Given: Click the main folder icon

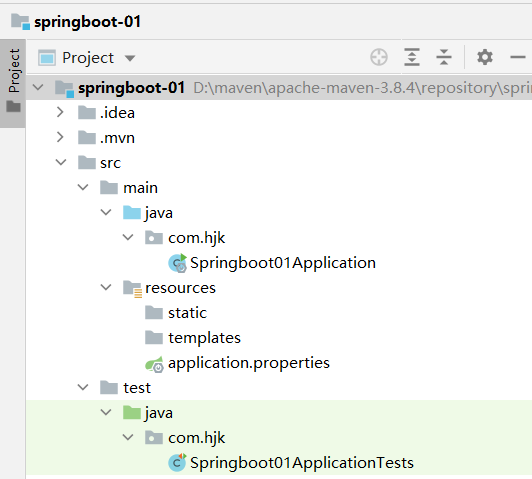Looking at the screenshot, I should (x=109, y=187).
